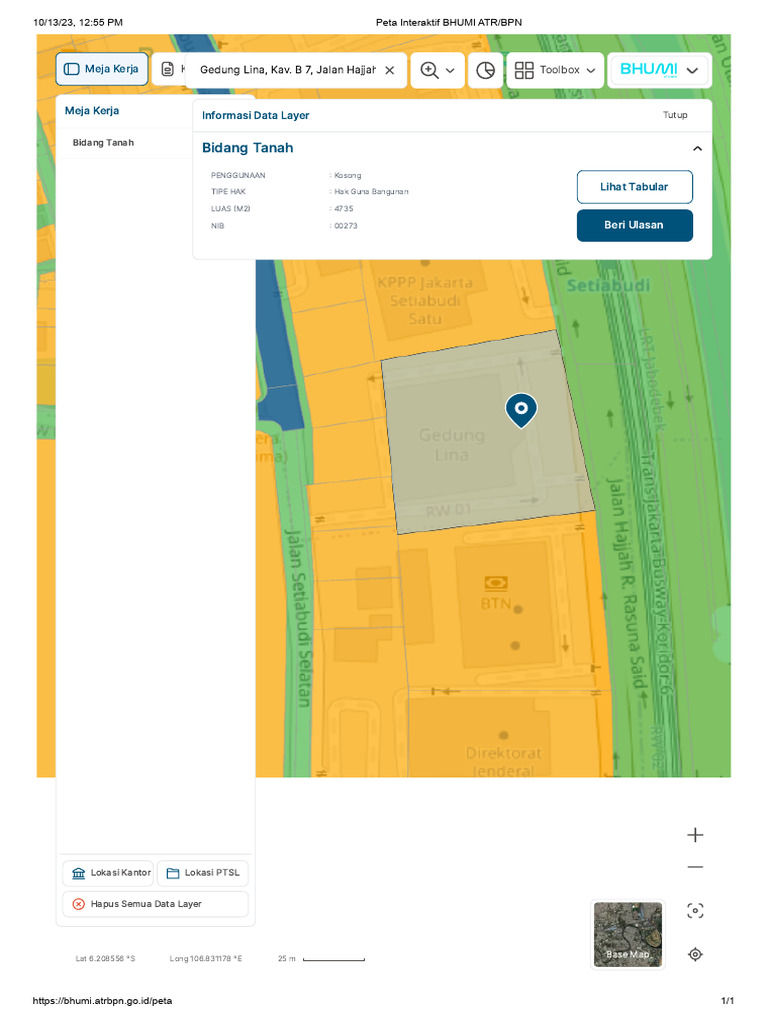Zoom in with the plus icon

695,835
